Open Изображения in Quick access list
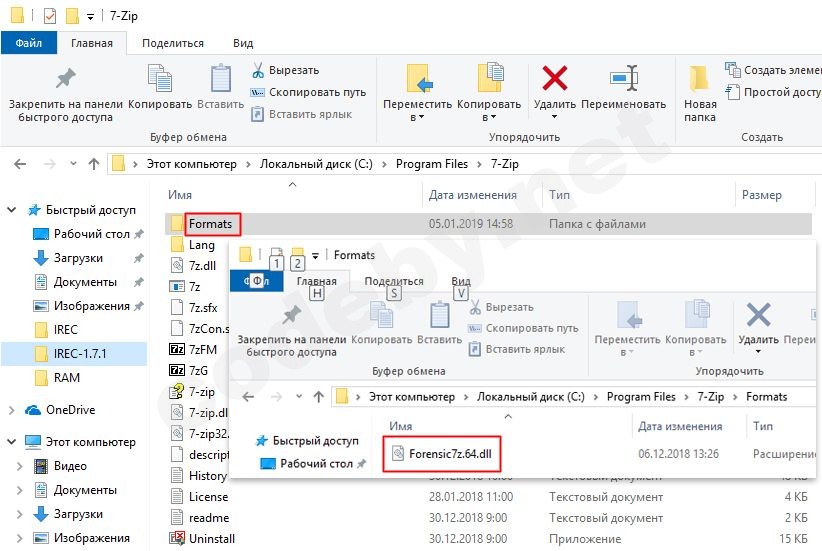The height and width of the screenshot is (551, 822). tap(82, 306)
